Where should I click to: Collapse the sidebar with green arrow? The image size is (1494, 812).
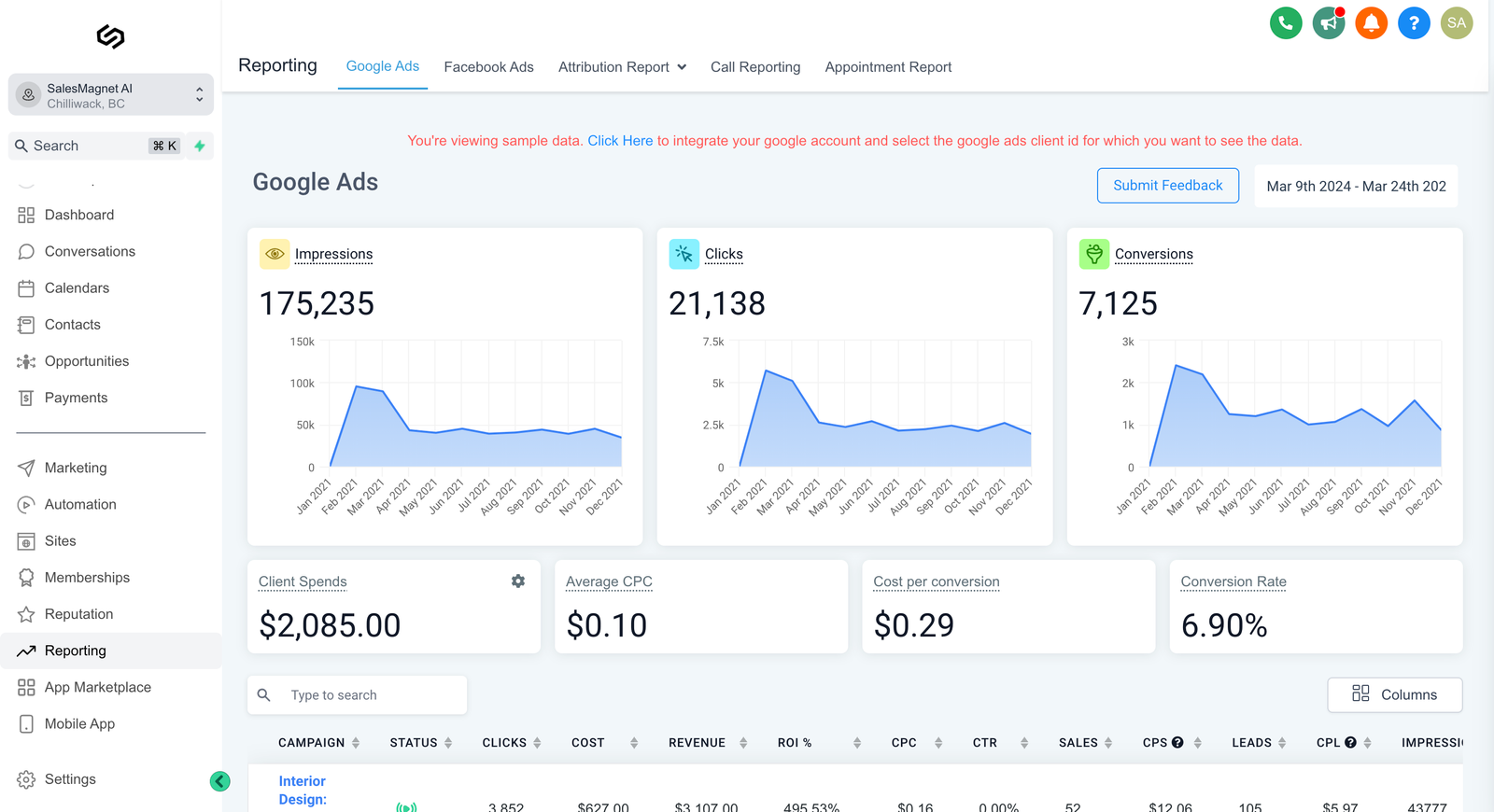tap(220, 781)
